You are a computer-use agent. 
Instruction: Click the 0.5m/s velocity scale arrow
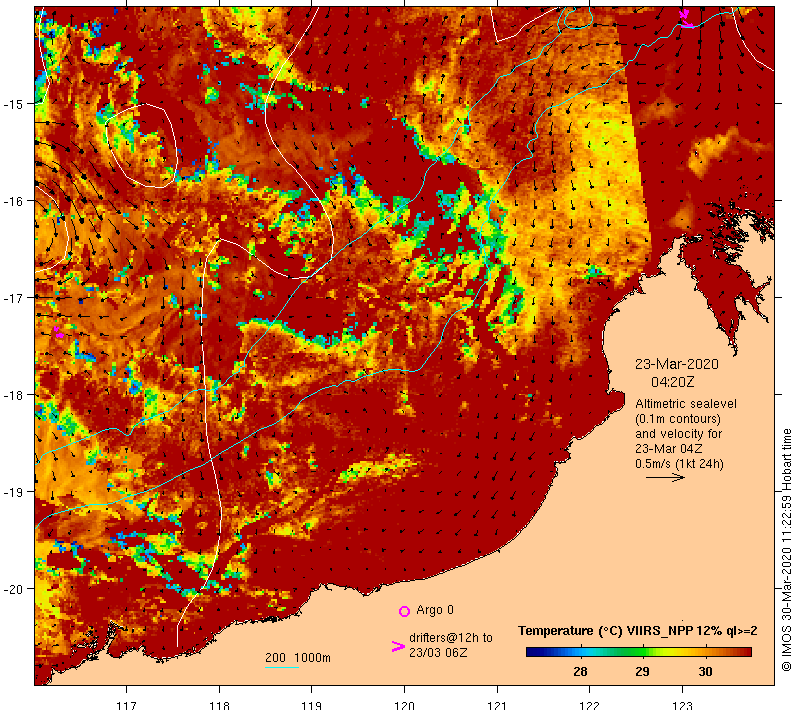(665, 477)
